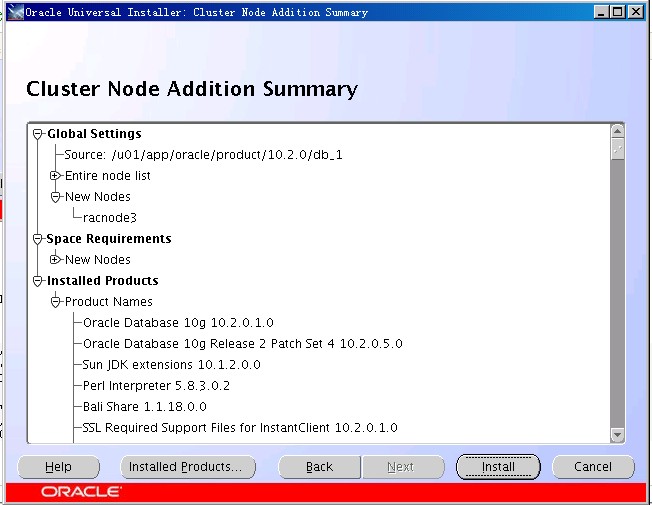Select the Entire node list label
This screenshot has height=505, width=652.
pyautogui.click(x=108, y=176)
